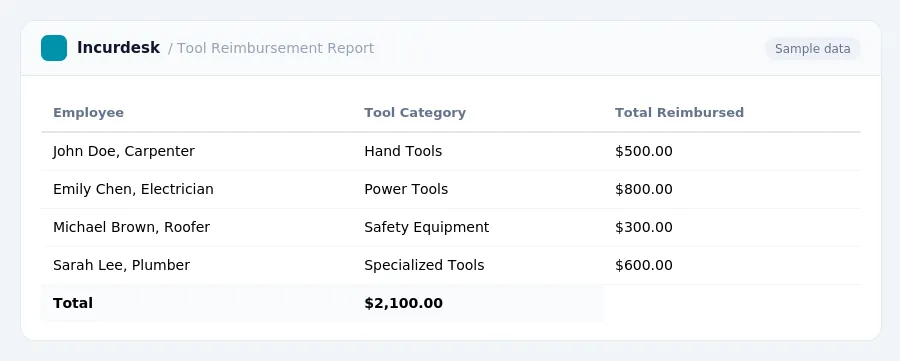Image resolution: width=900 pixels, height=361 pixels.
Task: Select the Michael Brown, Roofer cell
Action: click(x=131, y=227)
